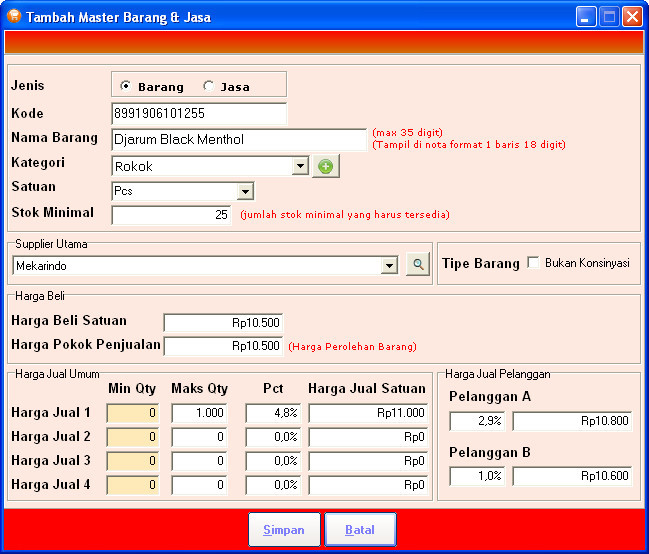Click the supplier search magnifier icon
The width and height of the screenshot is (649, 554).
click(418, 264)
